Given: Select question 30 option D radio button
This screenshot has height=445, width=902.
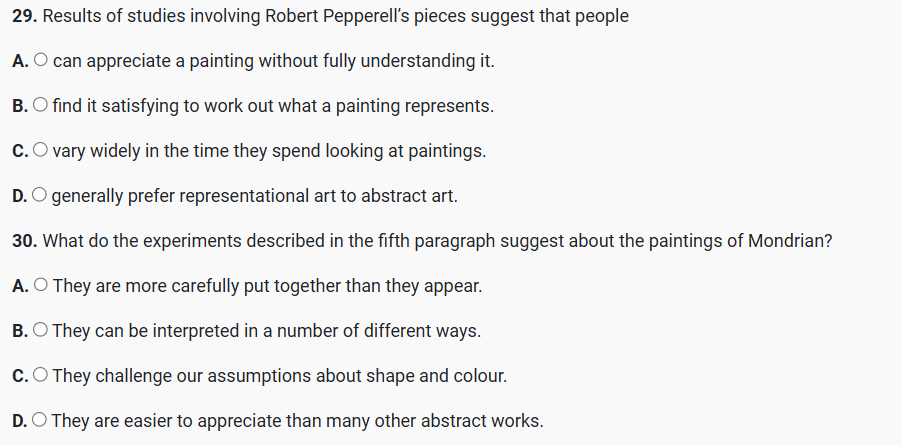Looking at the screenshot, I should [x=41, y=421].
